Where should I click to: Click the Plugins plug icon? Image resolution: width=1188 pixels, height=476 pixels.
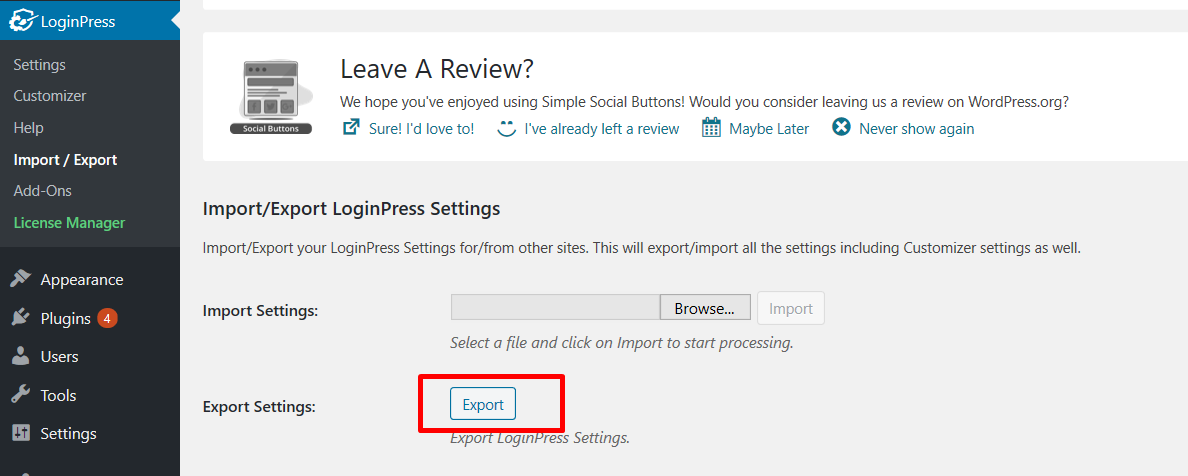(20, 318)
